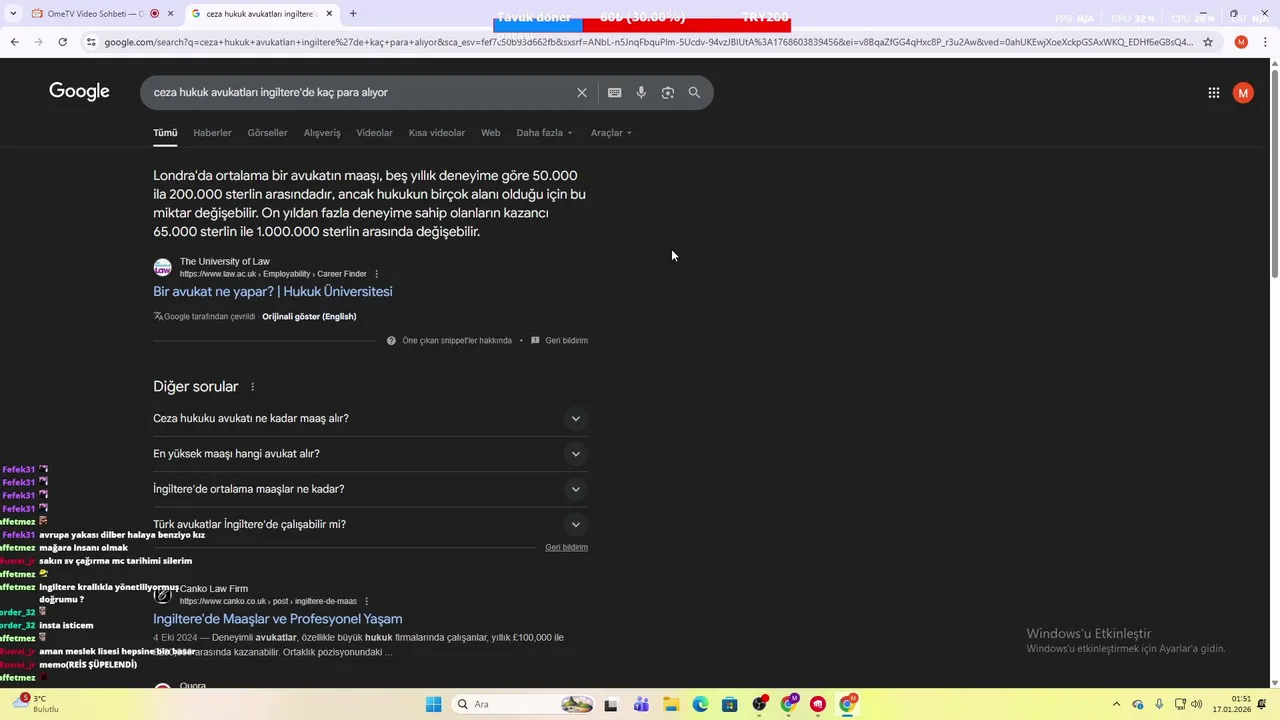The height and width of the screenshot is (720, 1280).
Task: Start voice search with the microphone
Action: (x=641, y=92)
